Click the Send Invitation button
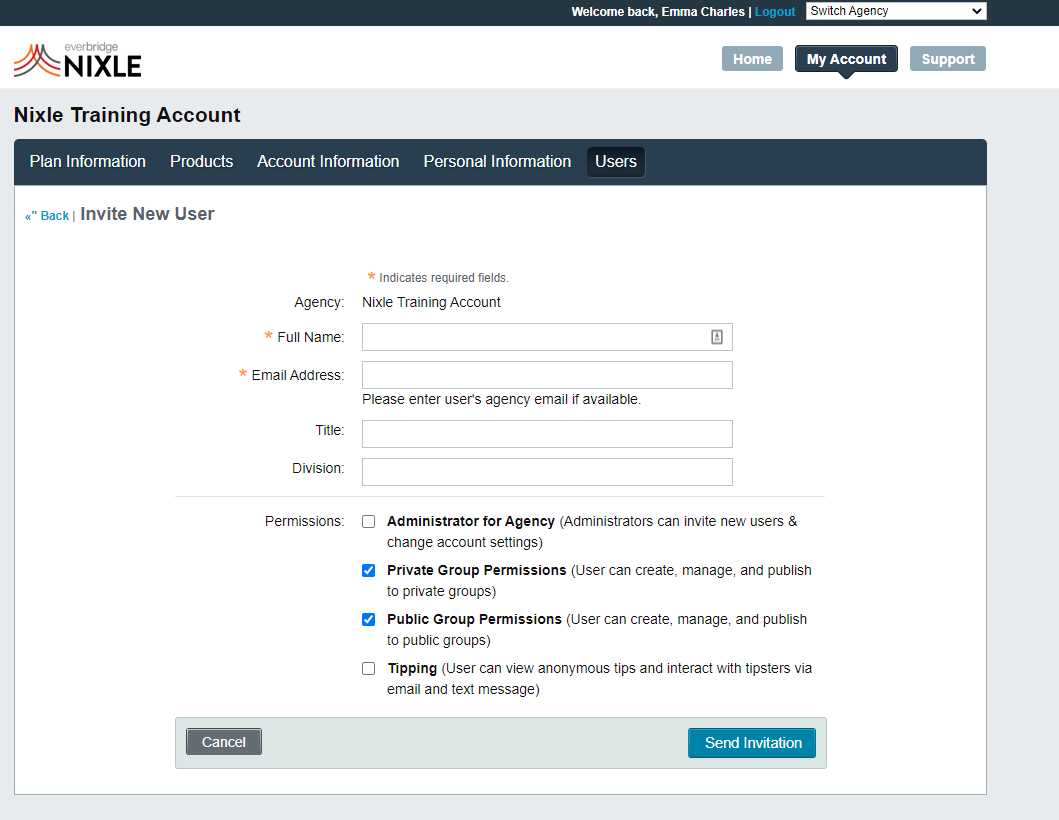1059x820 pixels. [x=752, y=743]
